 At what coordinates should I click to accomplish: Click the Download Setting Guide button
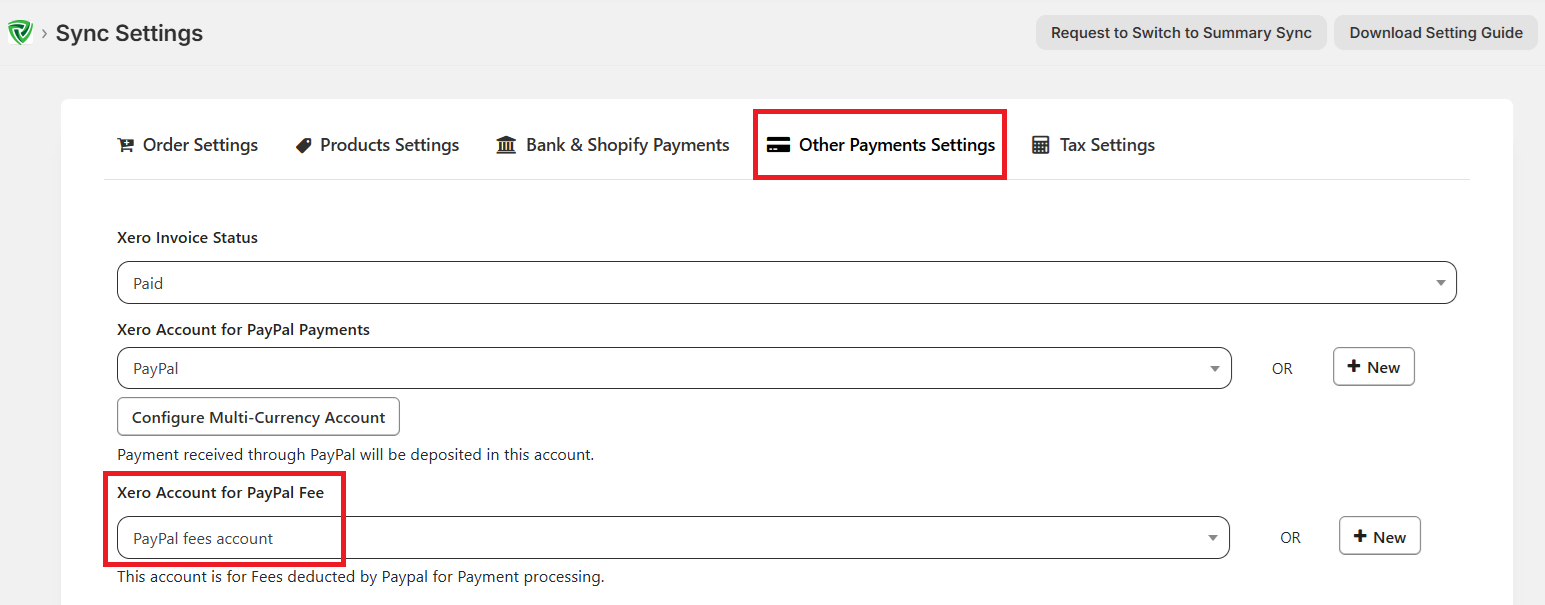(1435, 32)
